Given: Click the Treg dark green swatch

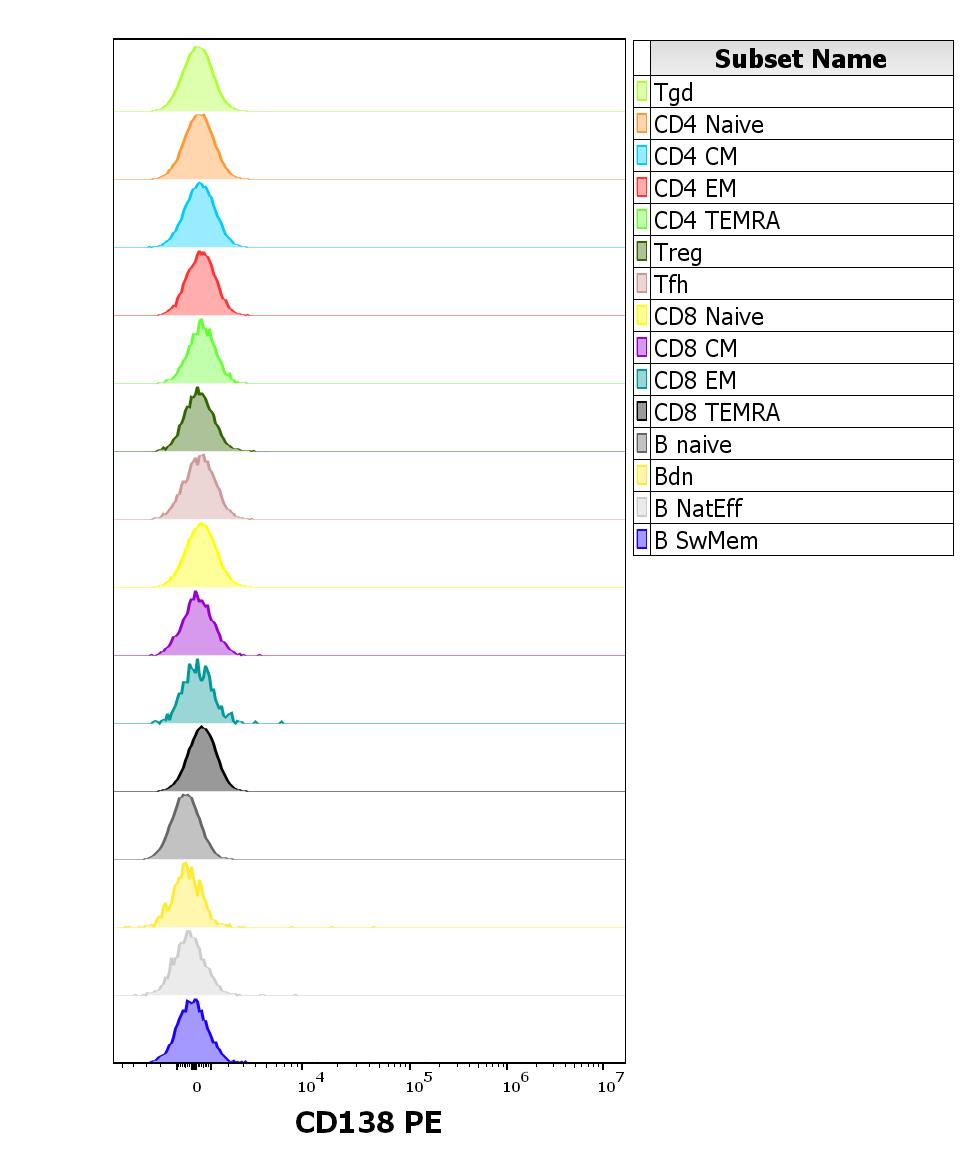Looking at the screenshot, I should 642,251.
